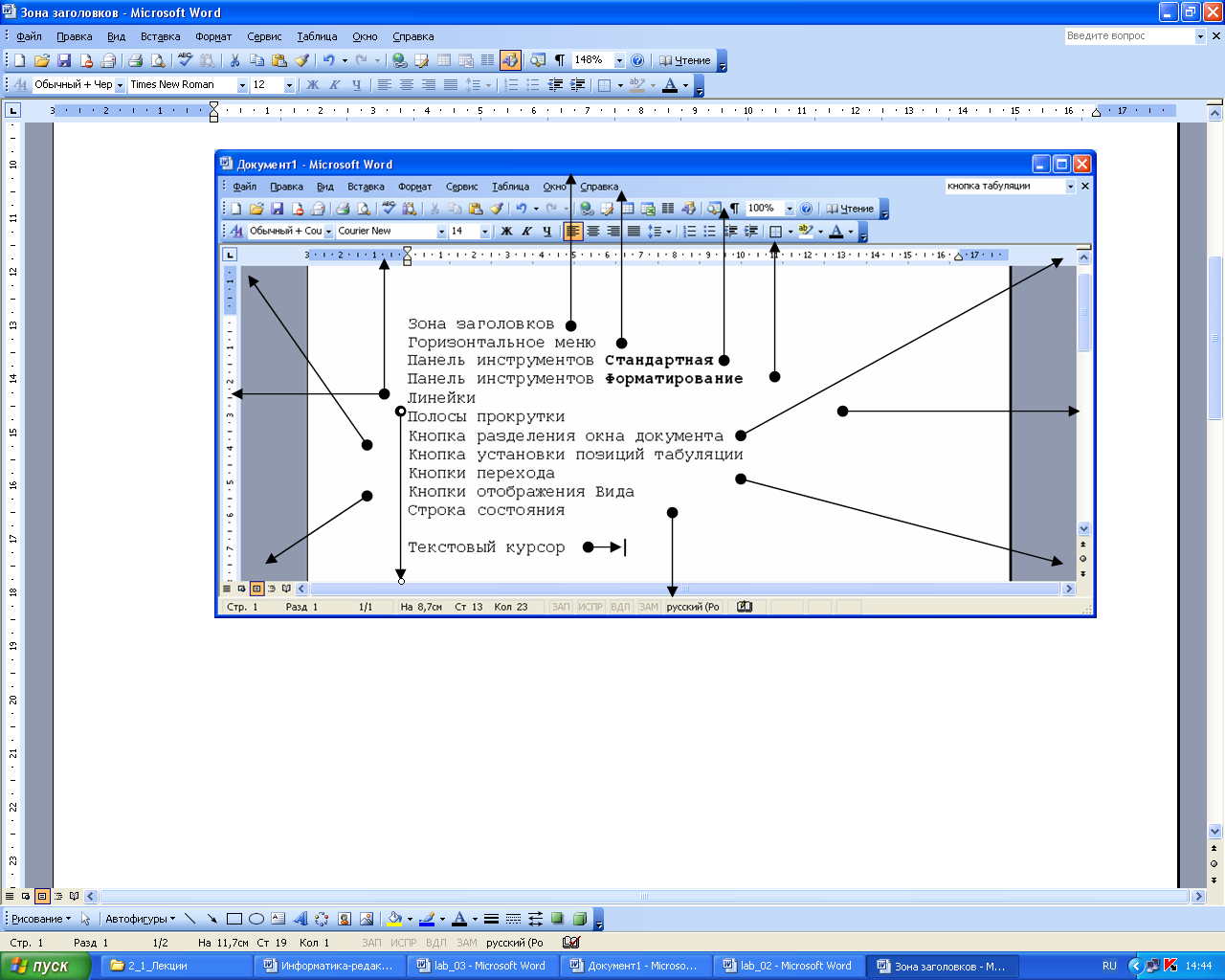Toggle Bold (Ж) in the outer Formatting toolbar

tap(312, 85)
